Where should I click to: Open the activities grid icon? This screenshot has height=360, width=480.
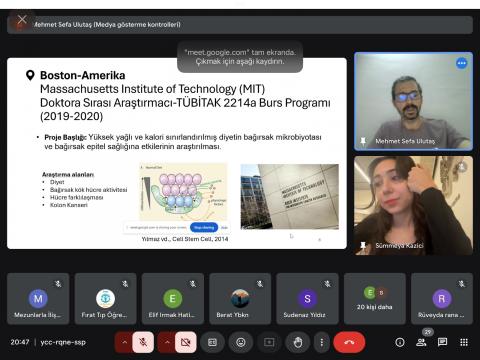[x=464, y=342]
